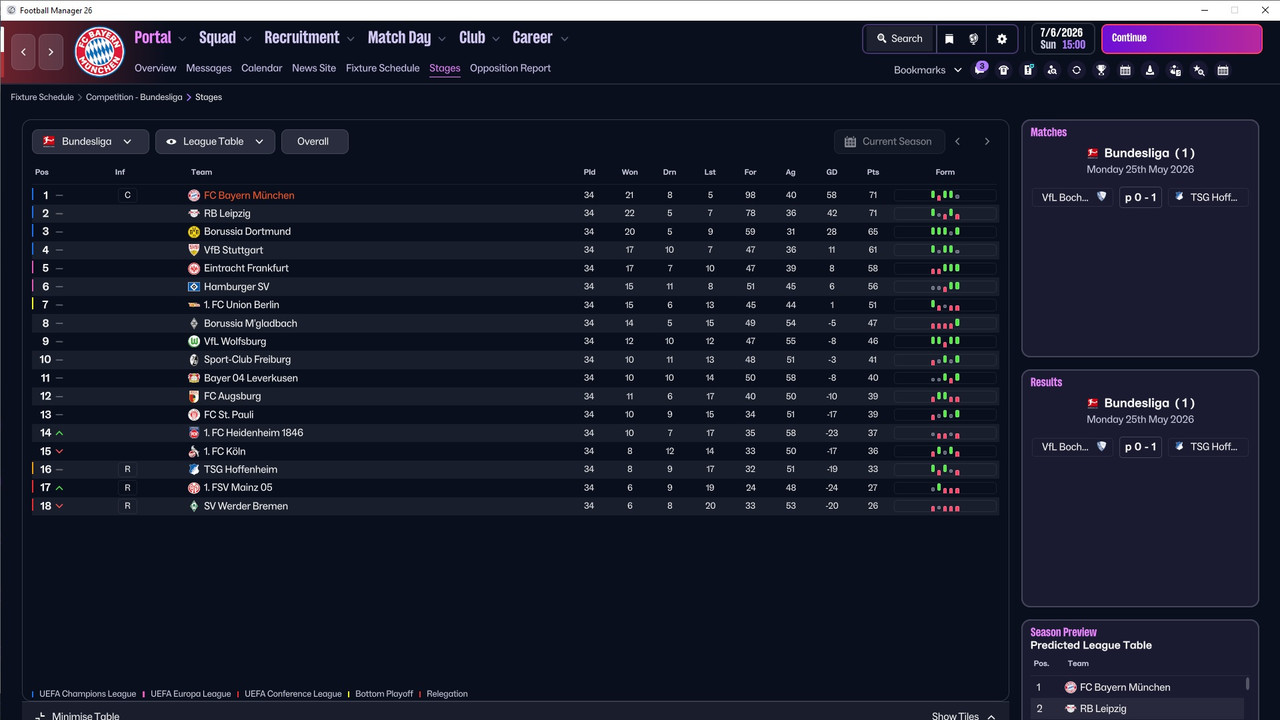Open the bookmark icon next to Search
The height and width of the screenshot is (720, 1280).
[949, 39]
